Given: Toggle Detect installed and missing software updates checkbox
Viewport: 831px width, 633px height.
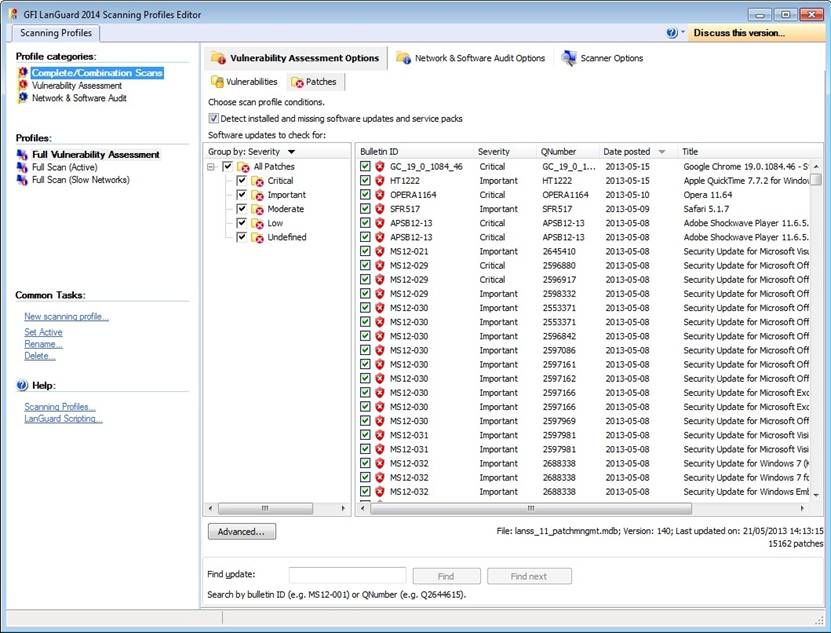Looking at the screenshot, I should point(214,118).
